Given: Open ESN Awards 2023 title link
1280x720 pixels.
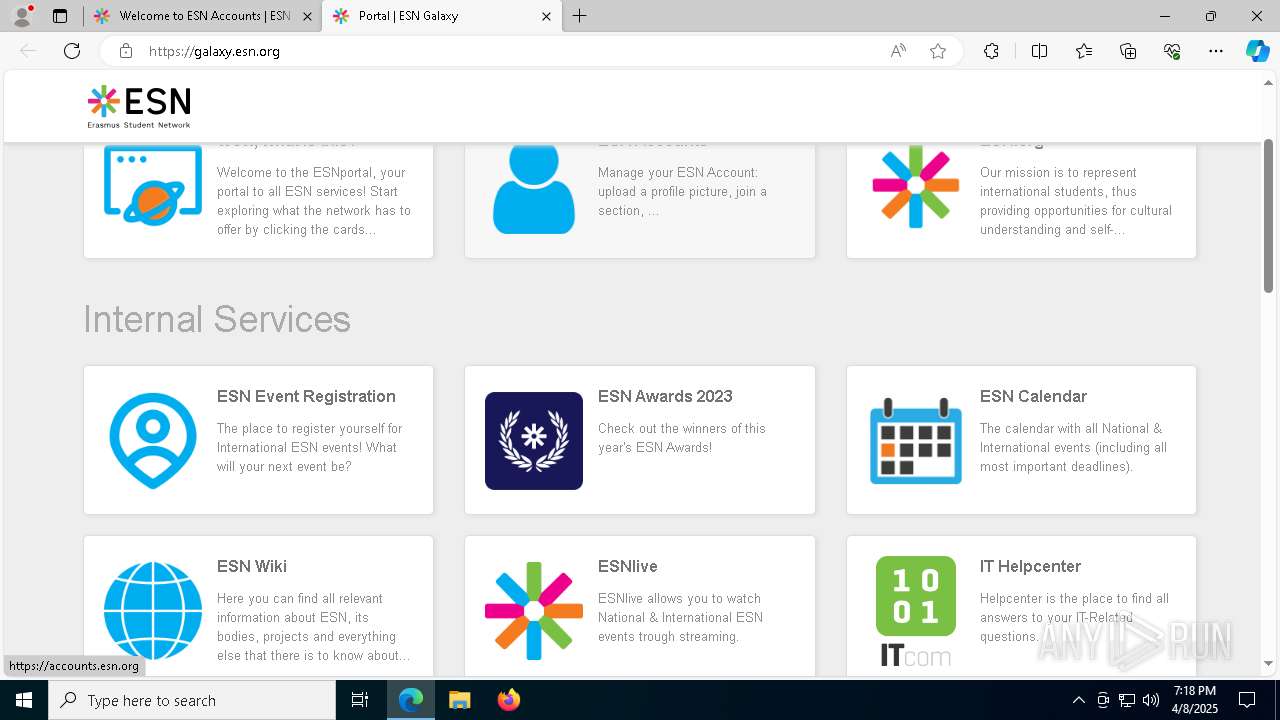Looking at the screenshot, I should [x=665, y=396].
